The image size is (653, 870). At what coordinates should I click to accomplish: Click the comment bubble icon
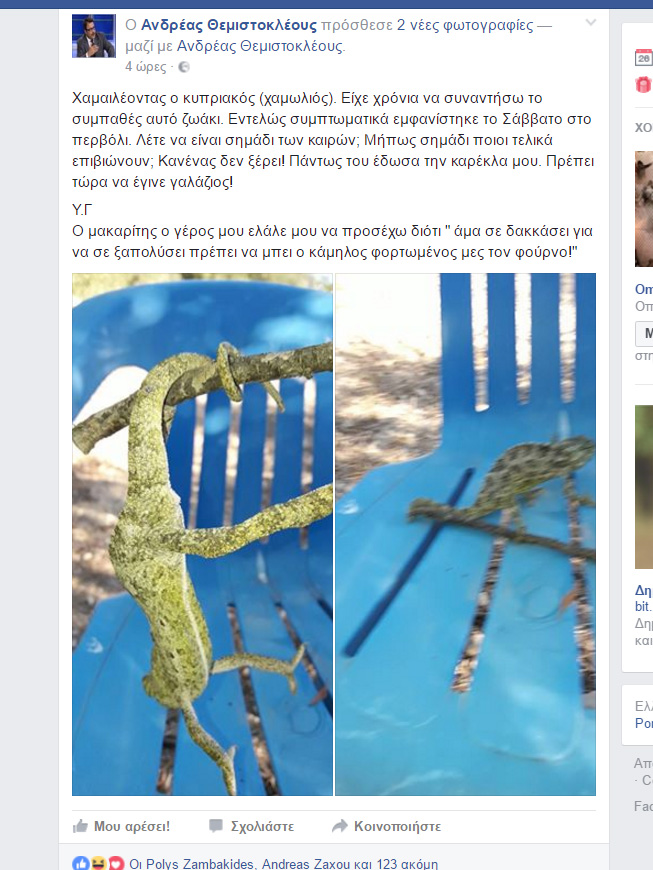[216, 826]
